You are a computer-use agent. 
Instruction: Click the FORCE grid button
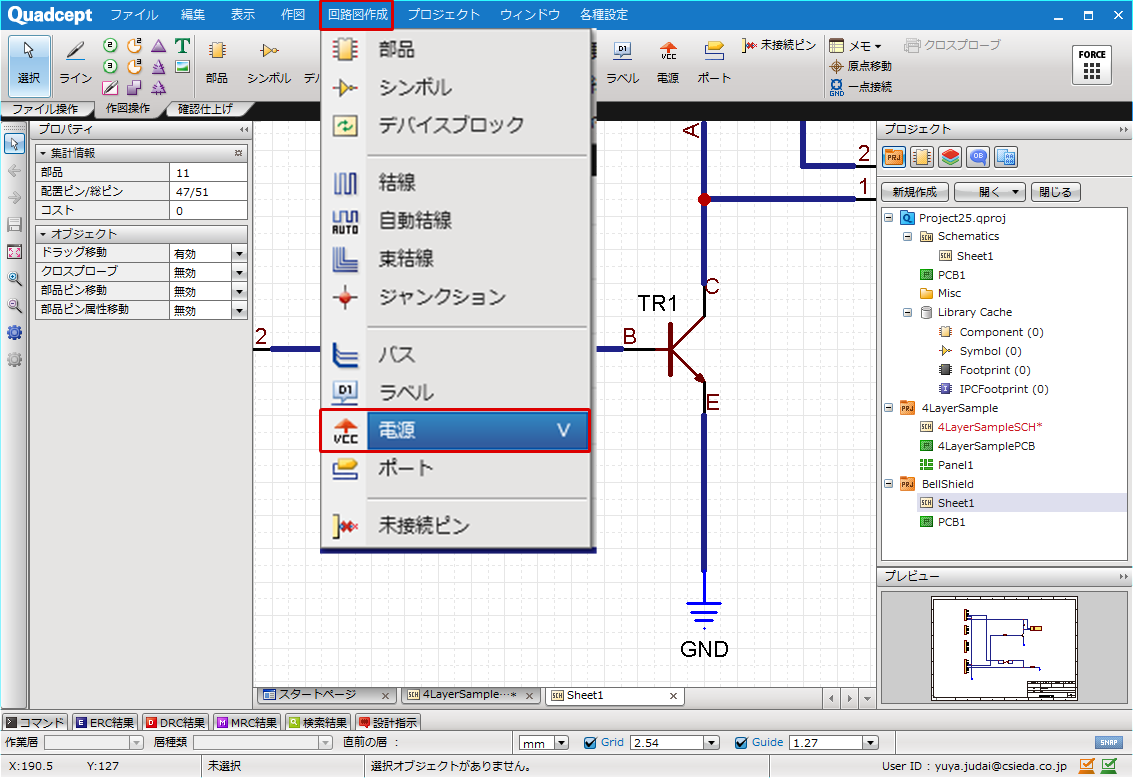[x=1092, y=66]
